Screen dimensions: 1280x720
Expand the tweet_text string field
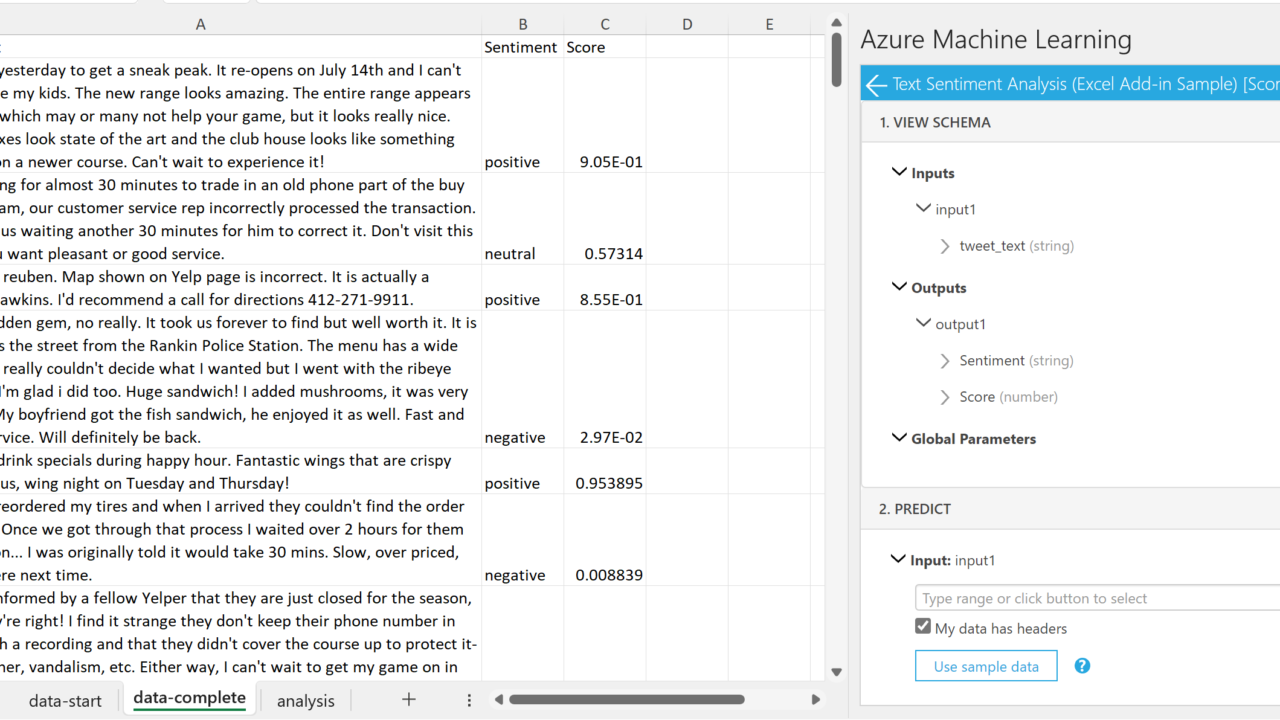pos(945,246)
